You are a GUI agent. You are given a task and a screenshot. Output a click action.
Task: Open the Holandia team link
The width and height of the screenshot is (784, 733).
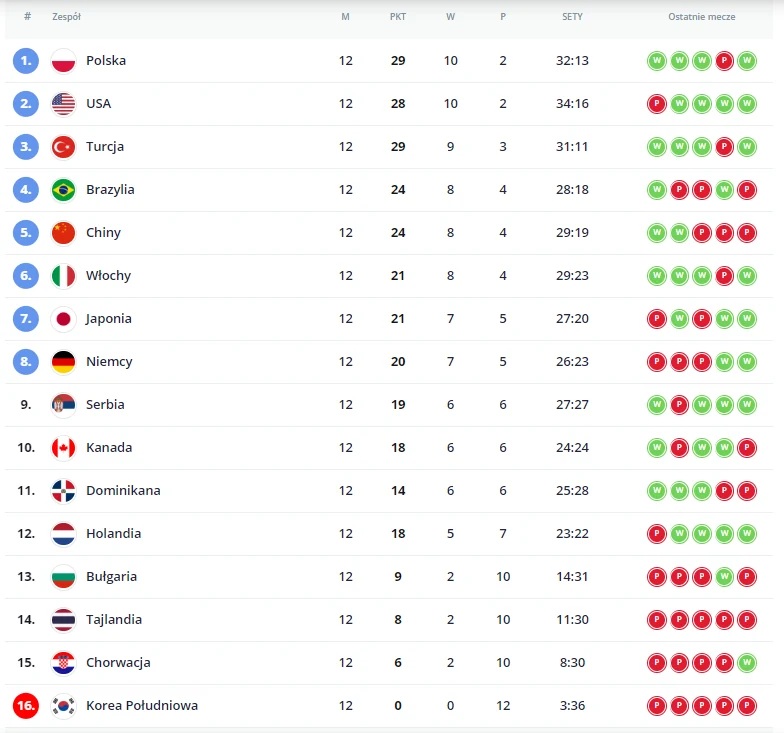click(113, 534)
